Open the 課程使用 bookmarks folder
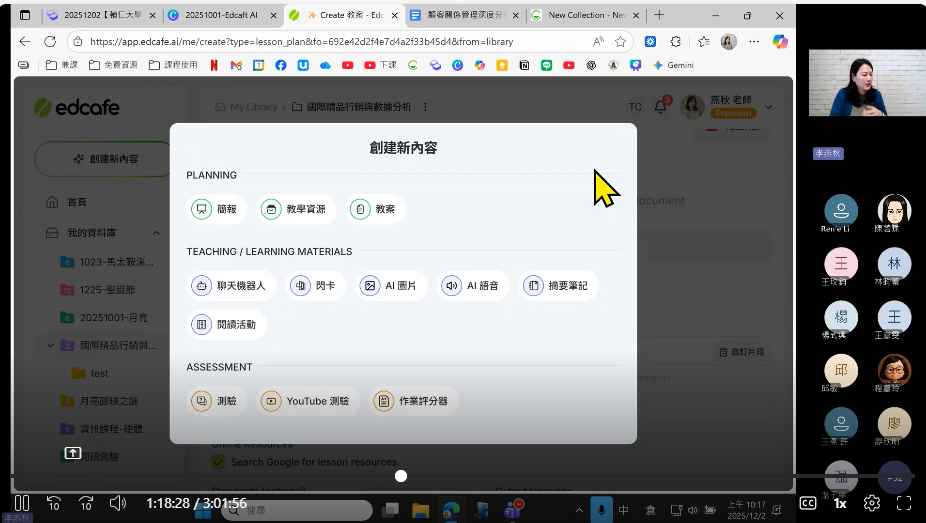Viewport: 926px width, 523px height. click(173, 66)
